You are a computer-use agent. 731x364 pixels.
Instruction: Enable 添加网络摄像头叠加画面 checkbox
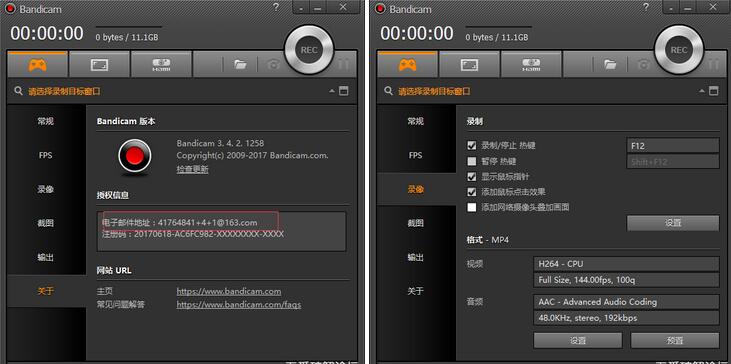point(472,207)
